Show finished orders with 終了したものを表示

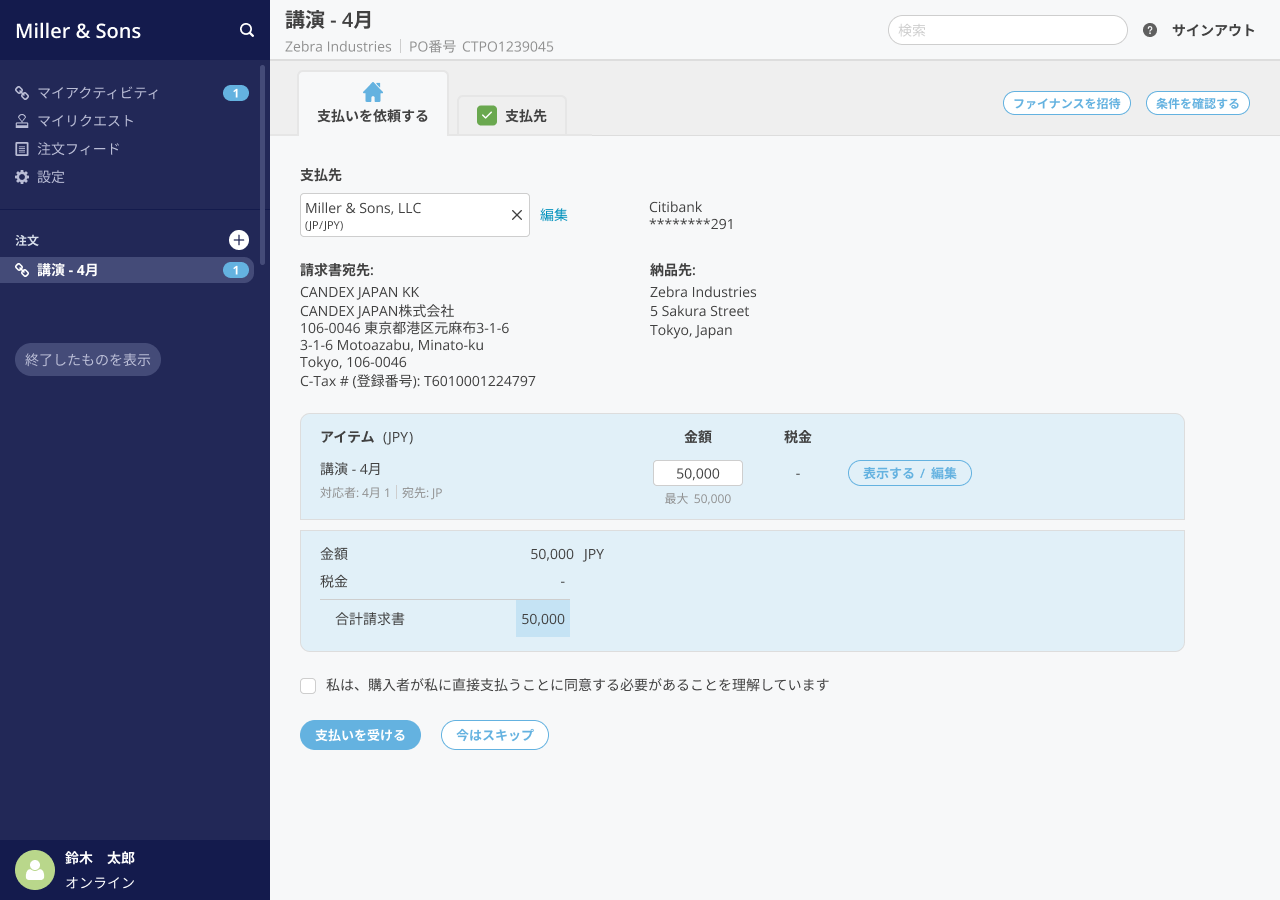[x=88, y=360]
